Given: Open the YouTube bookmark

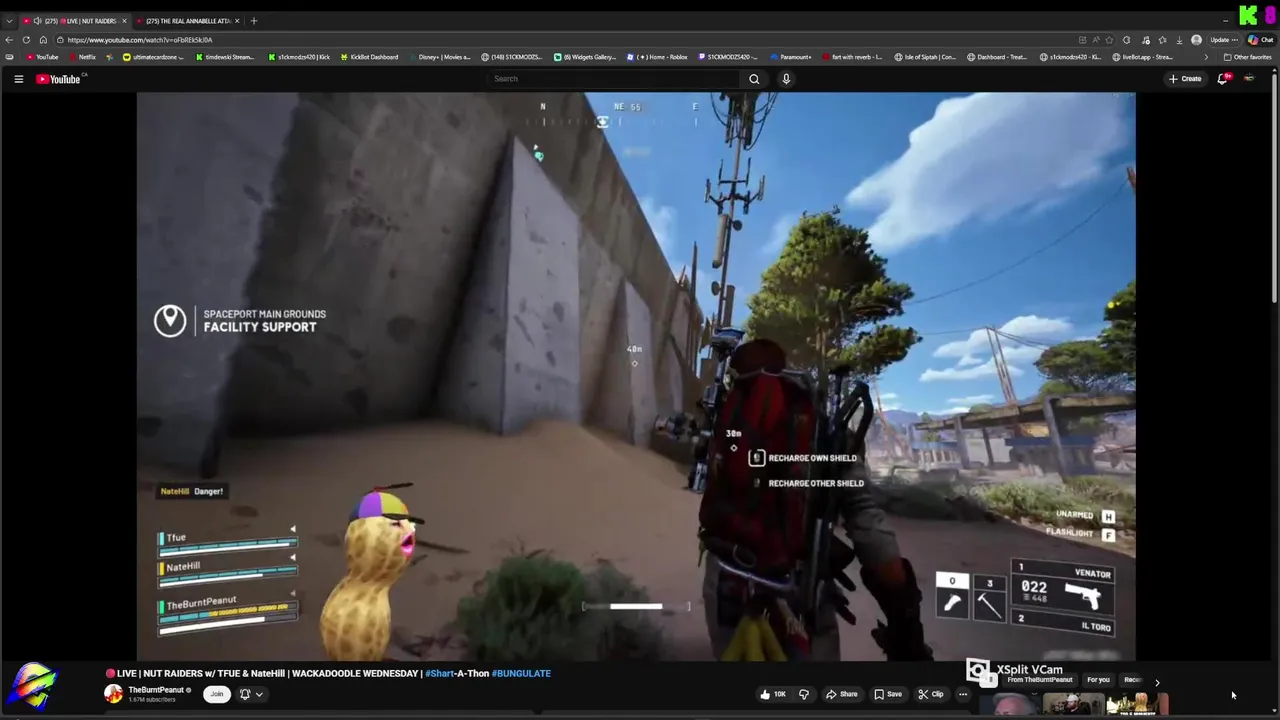Looking at the screenshot, I should point(42,57).
